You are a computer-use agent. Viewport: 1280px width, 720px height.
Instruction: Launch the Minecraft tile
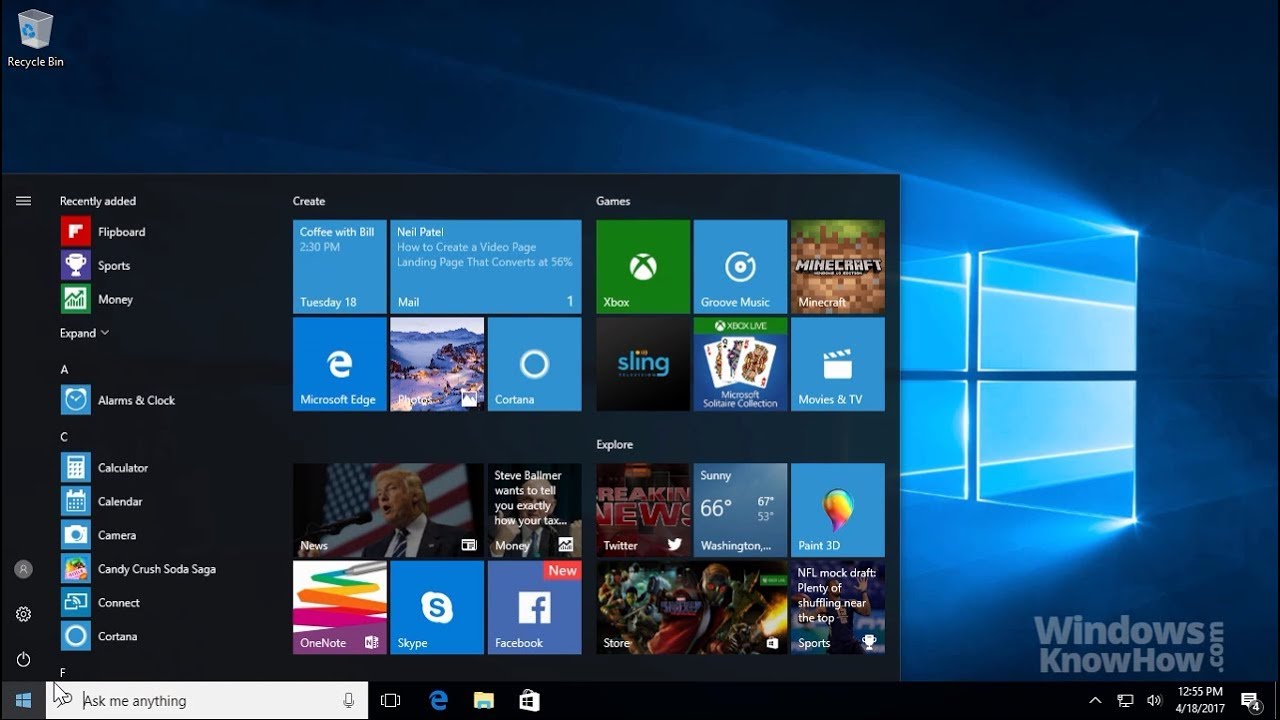(838, 267)
